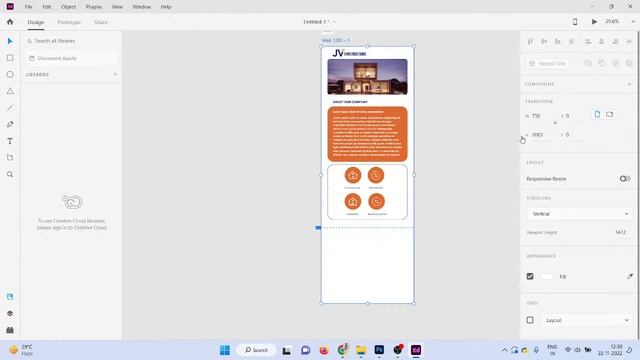This screenshot has width=640, height=360.
Task: Open the Object menu
Action: click(x=68, y=7)
